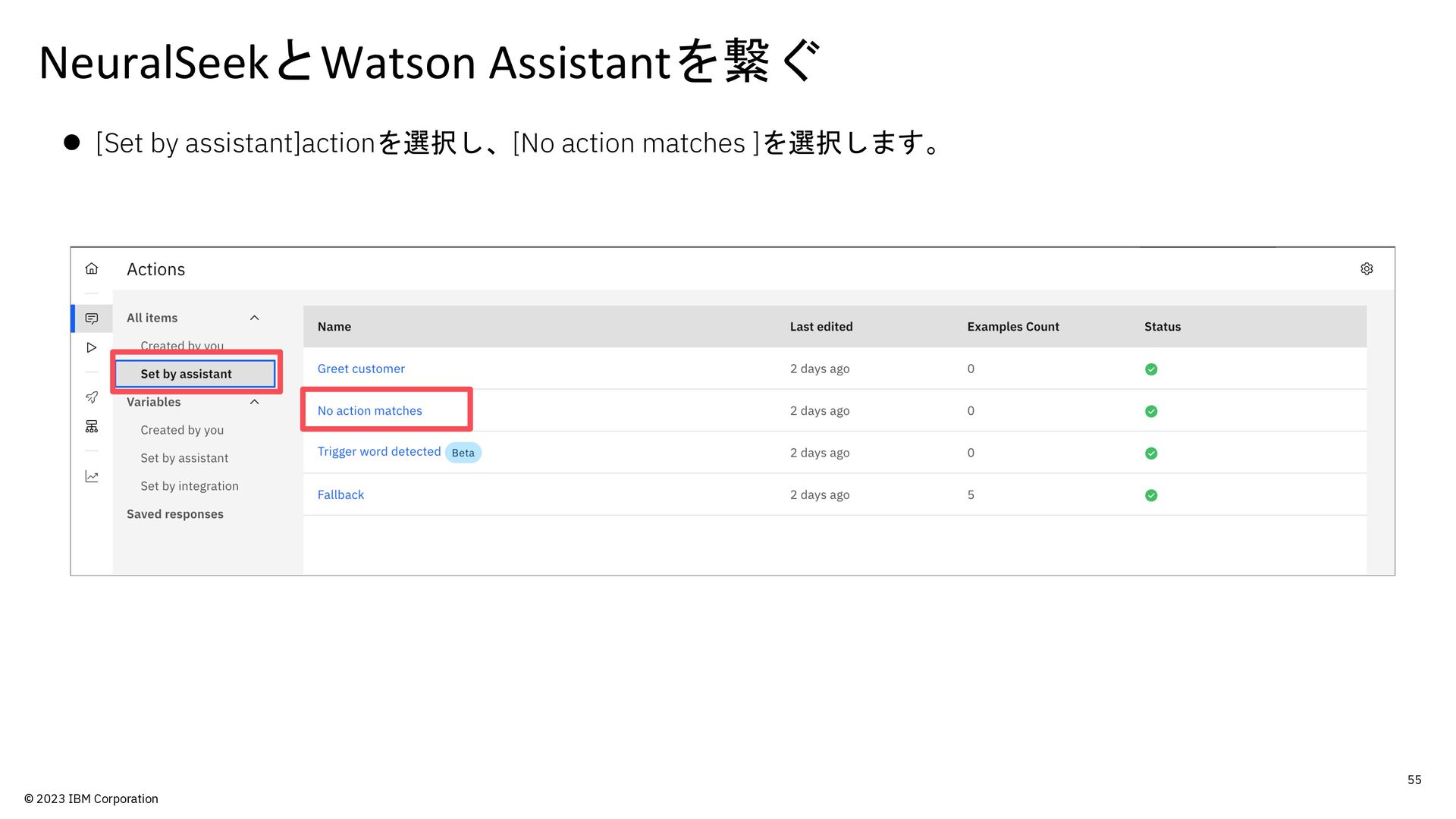1456x819 pixels.
Task: Click '2 days ago' in No action matches row
Action: (x=820, y=410)
